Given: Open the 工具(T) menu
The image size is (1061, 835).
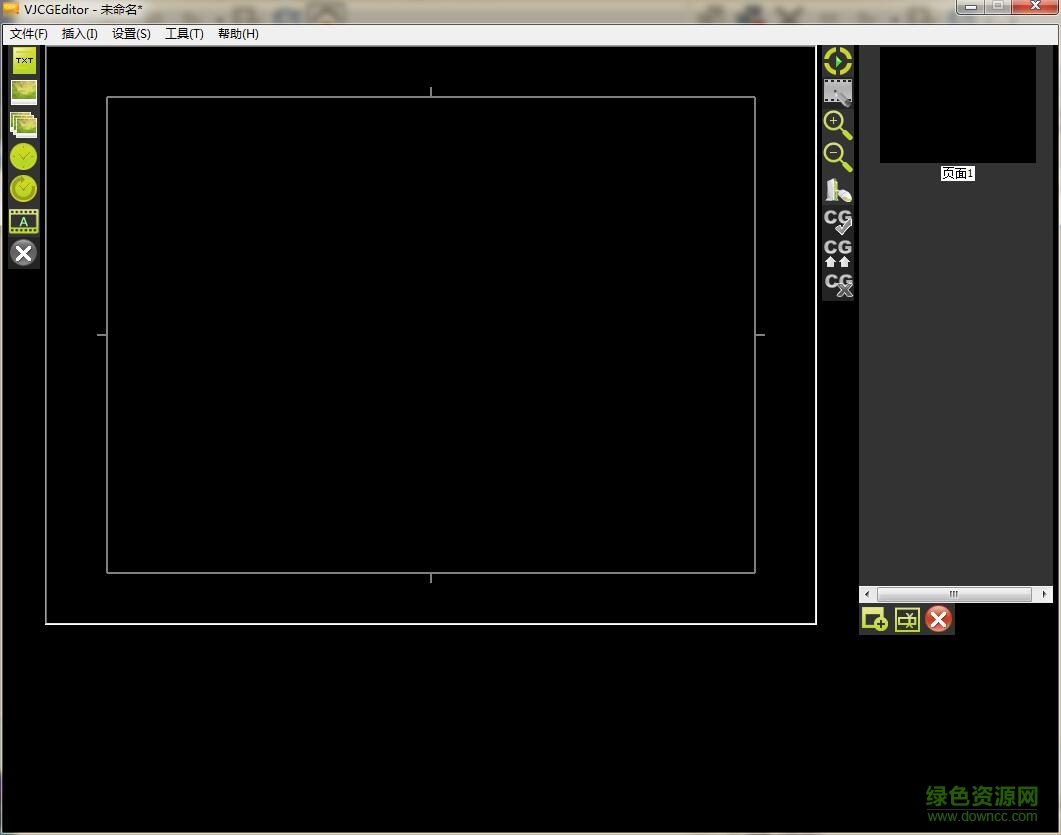Looking at the screenshot, I should tap(184, 34).
